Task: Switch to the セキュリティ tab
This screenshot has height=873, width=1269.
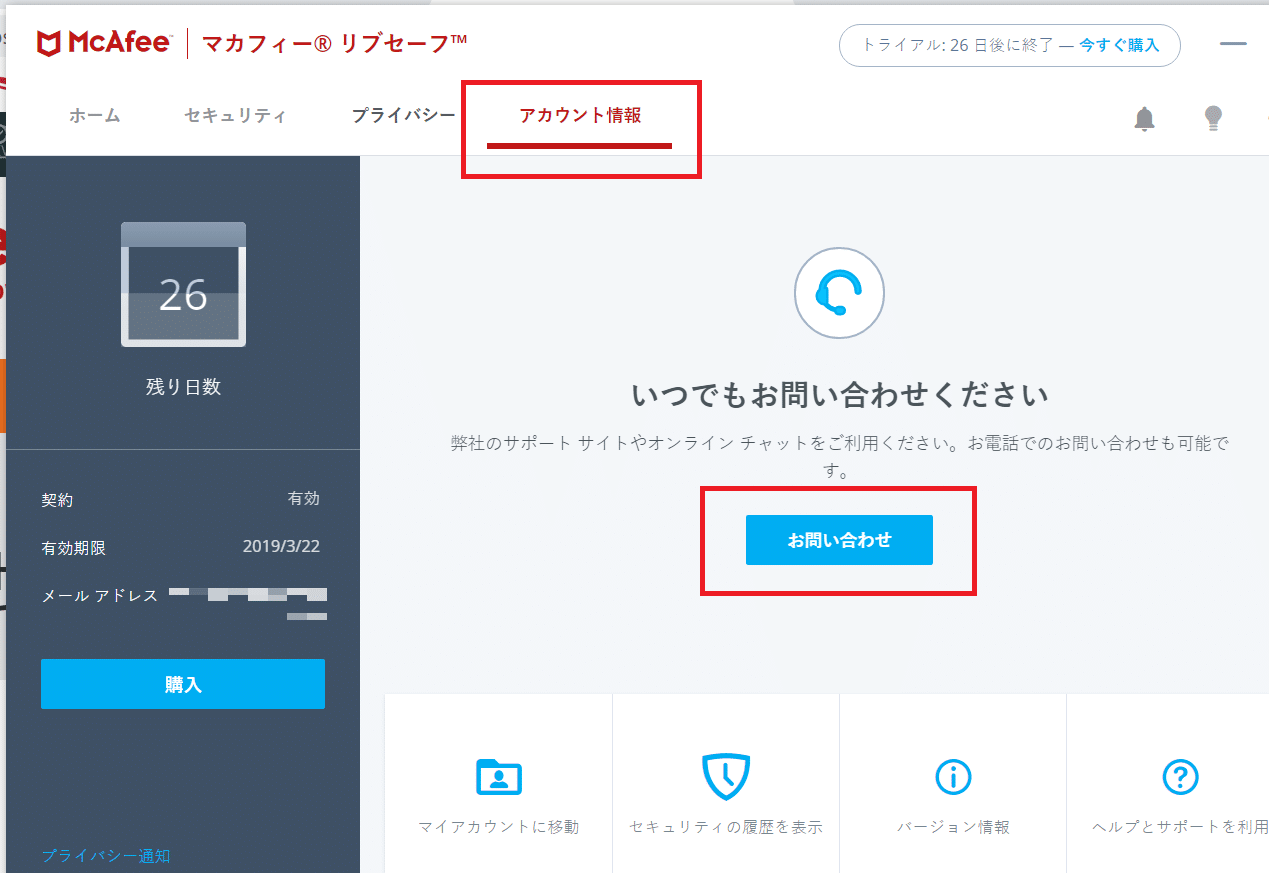Action: pyautogui.click(x=235, y=116)
